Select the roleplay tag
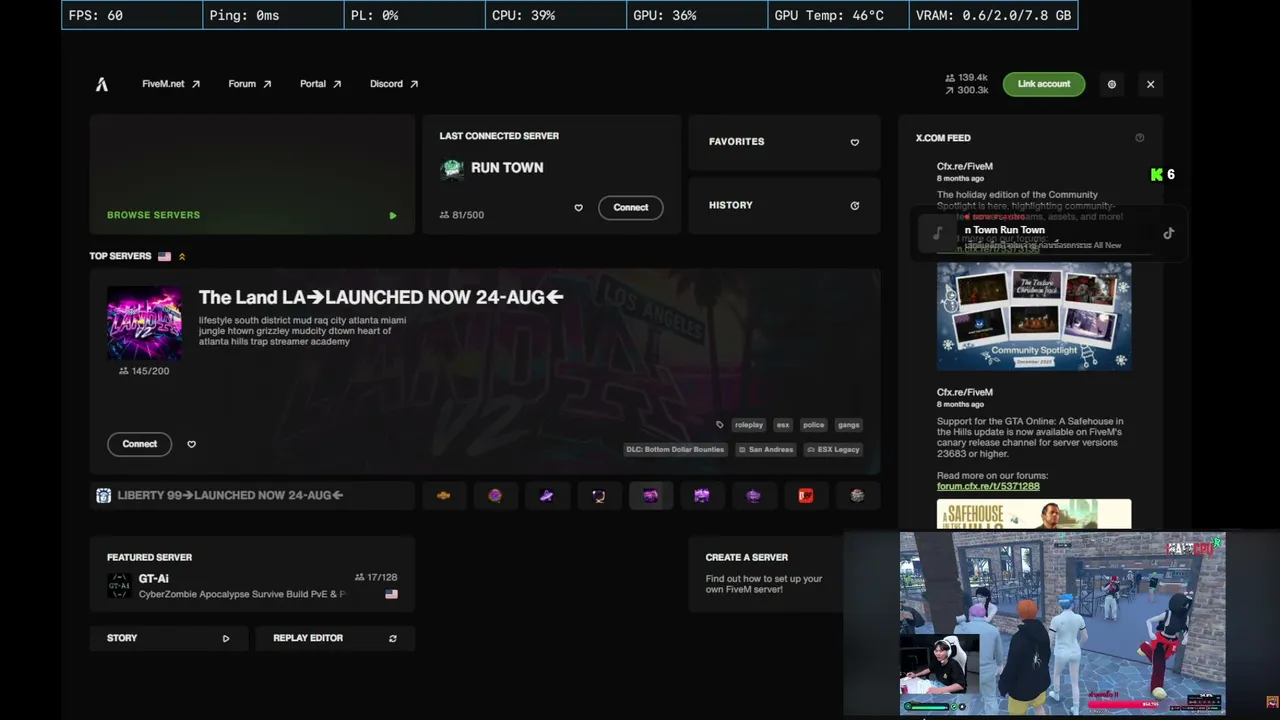Viewport: 1280px width, 720px height. pyautogui.click(x=749, y=425)
